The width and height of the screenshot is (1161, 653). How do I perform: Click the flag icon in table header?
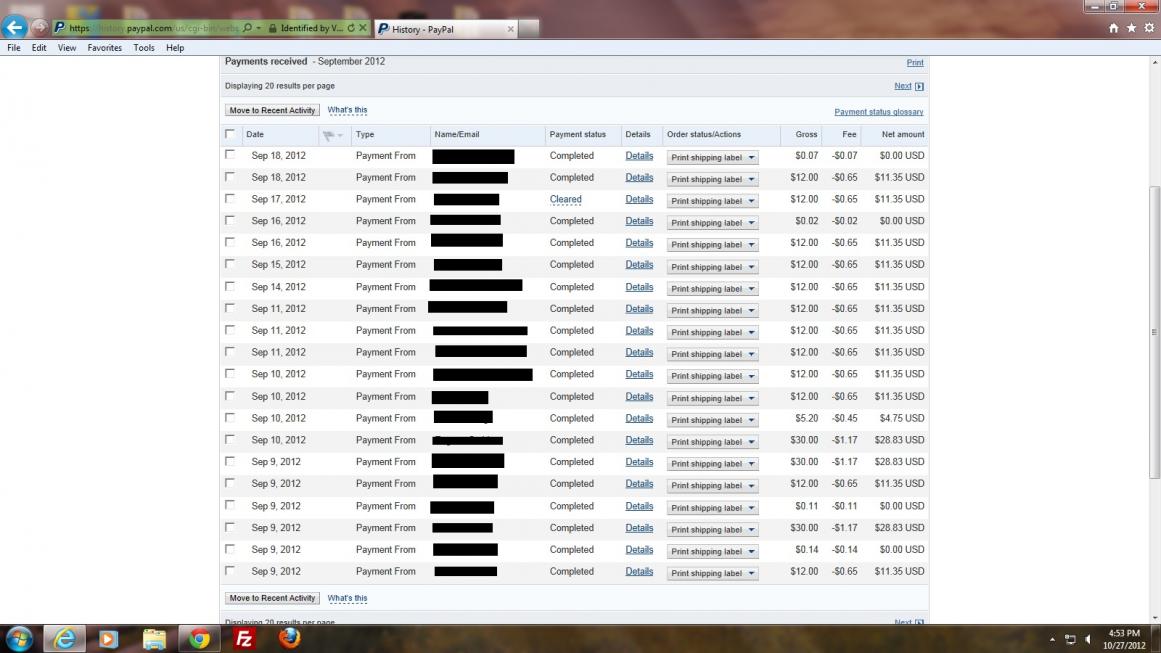(328, 135)
